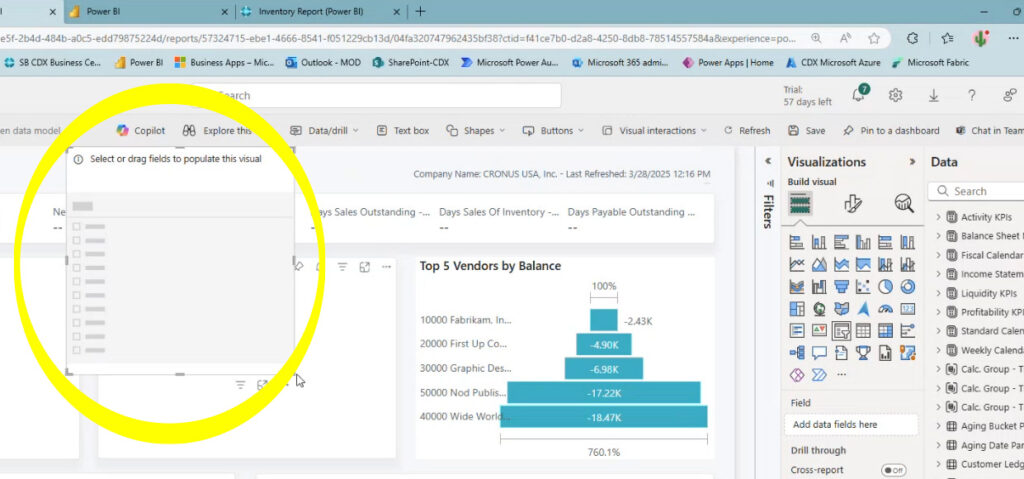Expand the Weekly Calendar table

[x=938, y=350]
